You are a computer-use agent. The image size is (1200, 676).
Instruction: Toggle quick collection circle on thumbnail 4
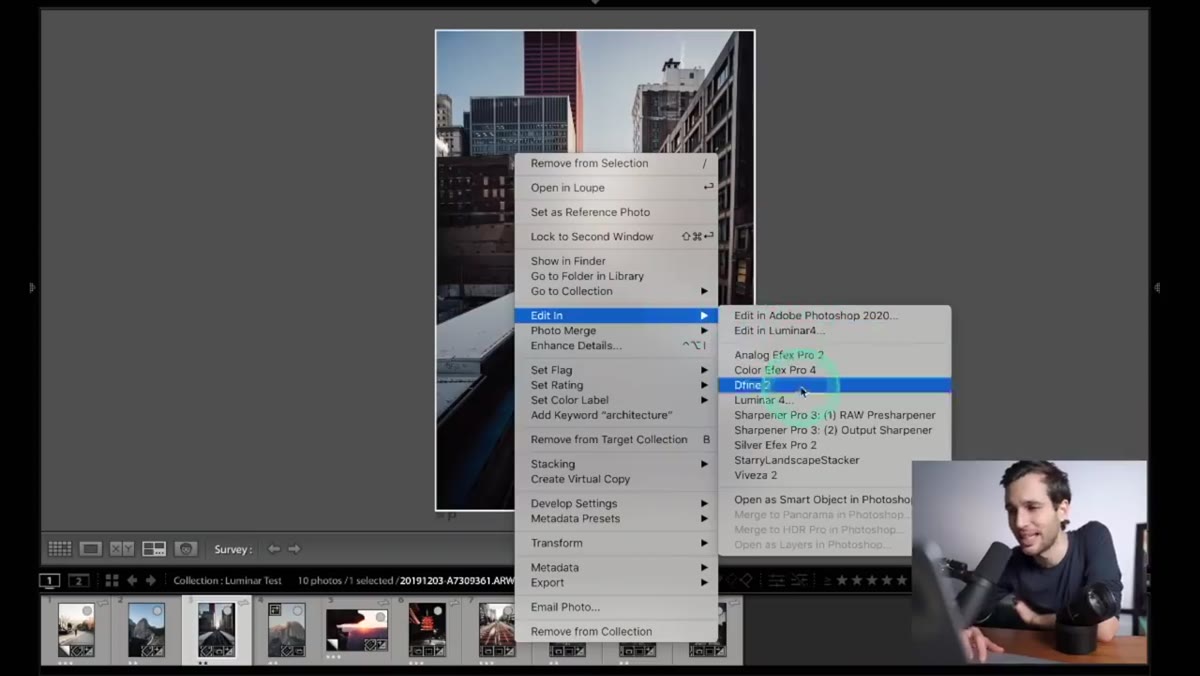[298, 610]
